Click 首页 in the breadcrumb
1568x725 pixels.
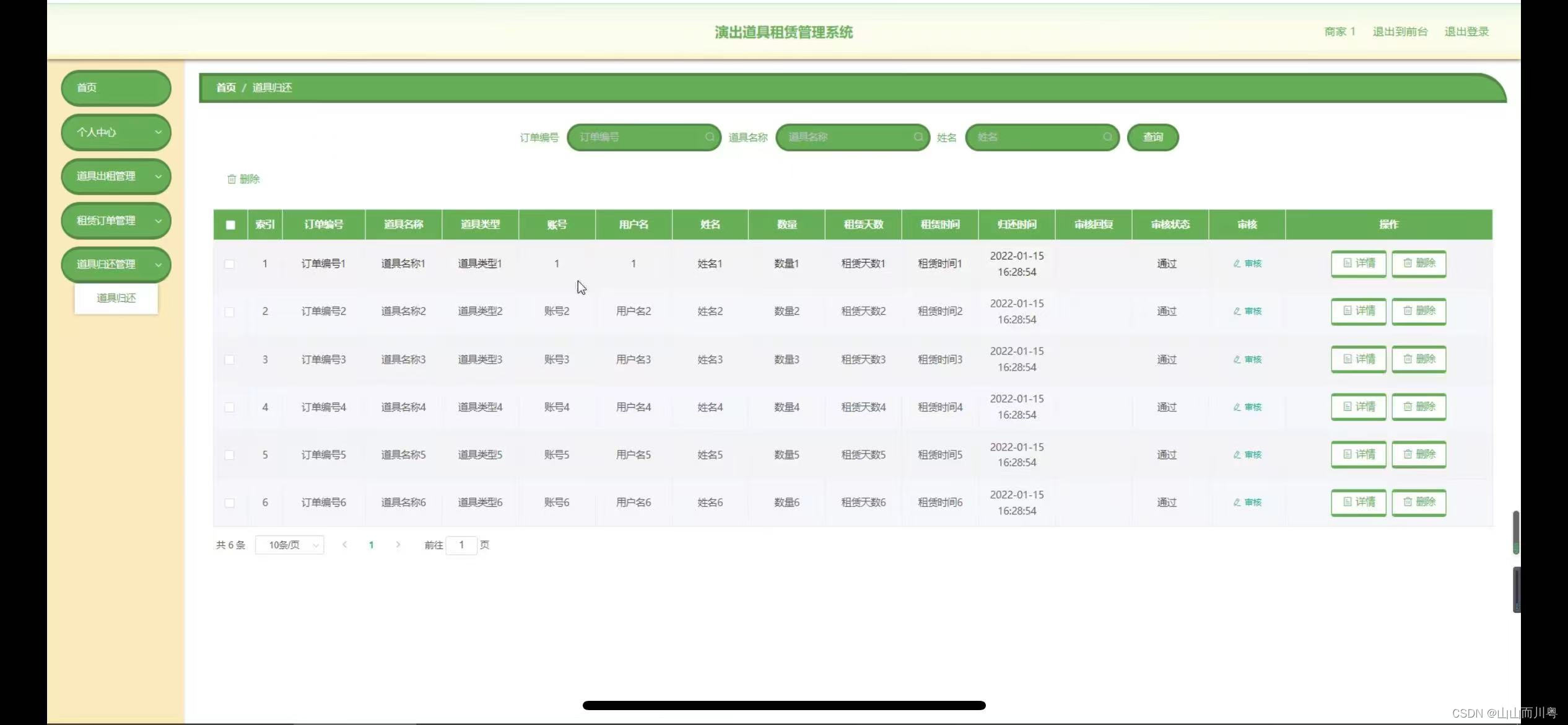pyautogui.click(x=226, y=87)
